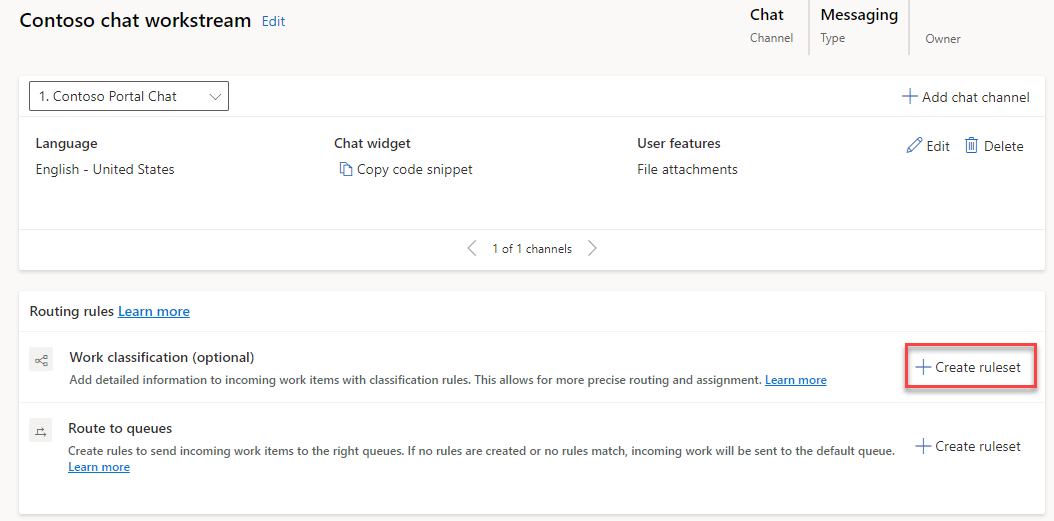Screen dimensions: 1054x521
Task: Click the 'User features' label
Action: click(x=679, y=143)
